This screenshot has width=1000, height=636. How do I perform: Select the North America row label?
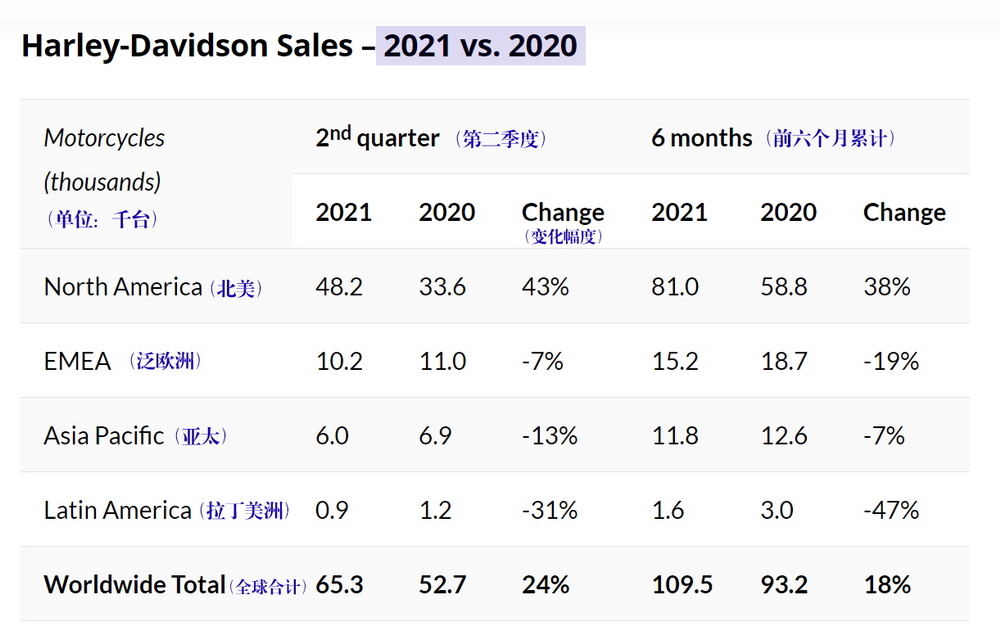(x=123, y=287)
